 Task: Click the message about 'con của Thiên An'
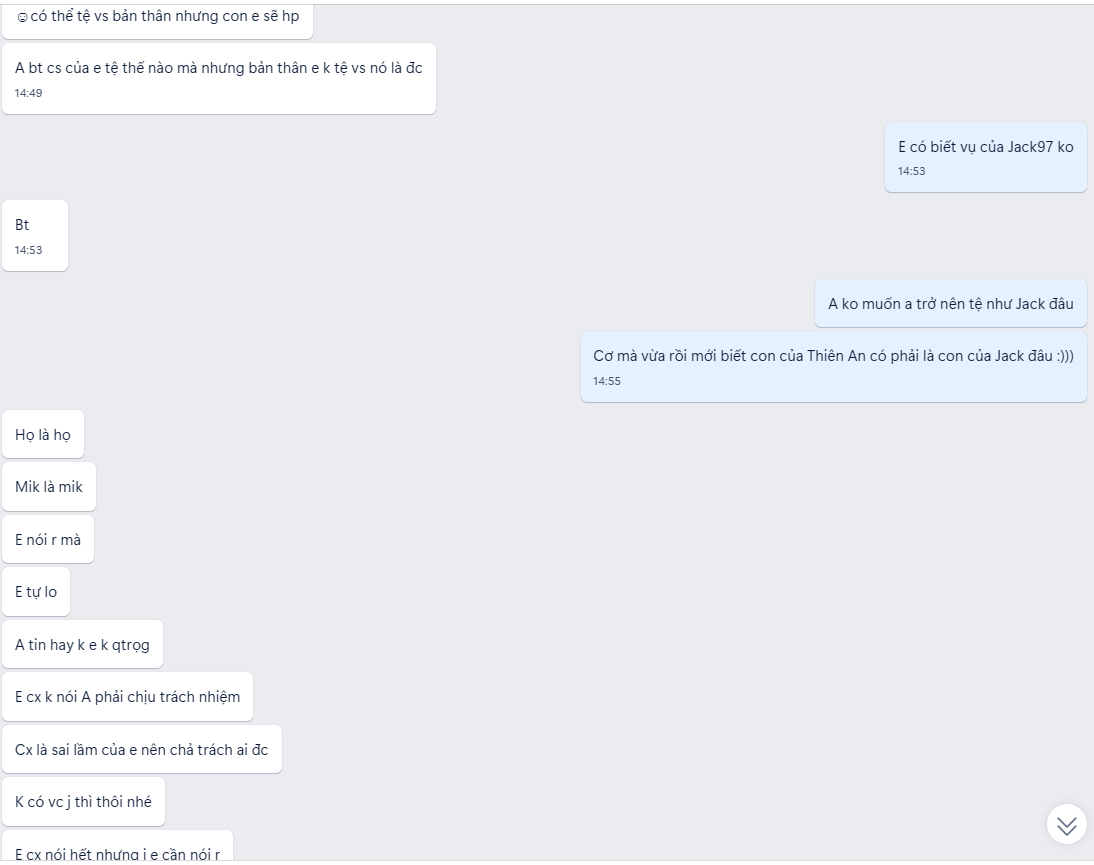coord(833,367)
